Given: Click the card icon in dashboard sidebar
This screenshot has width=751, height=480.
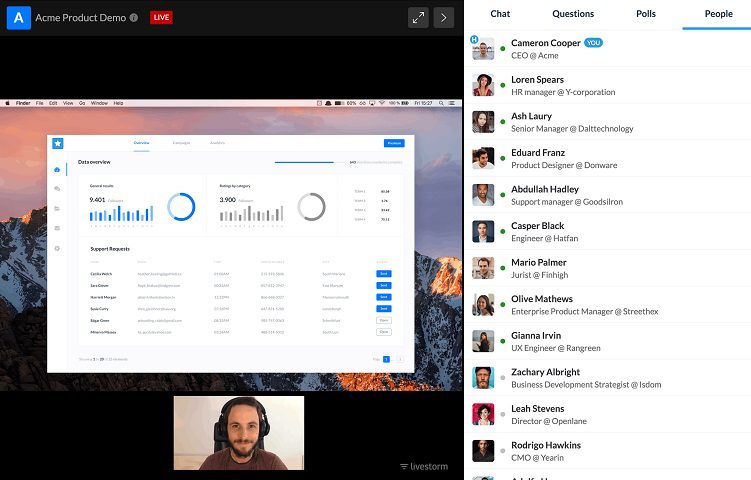Looking at the screenshot, I should (x=57, y=228).
